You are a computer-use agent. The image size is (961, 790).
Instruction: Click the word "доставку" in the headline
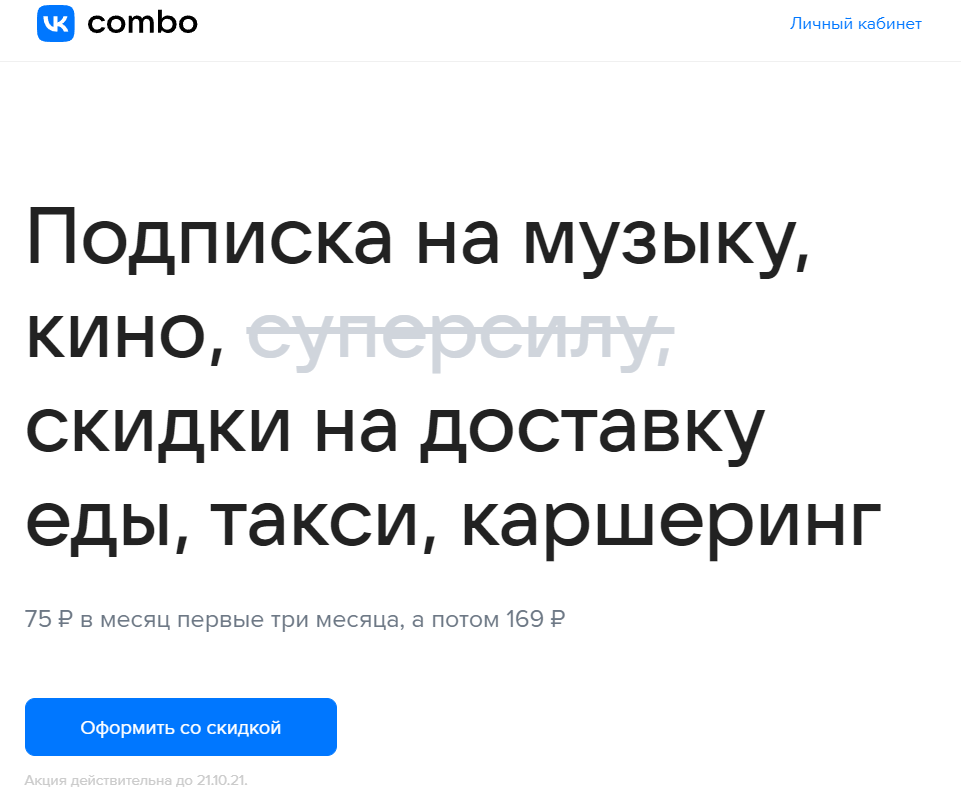tap(593, 433)
